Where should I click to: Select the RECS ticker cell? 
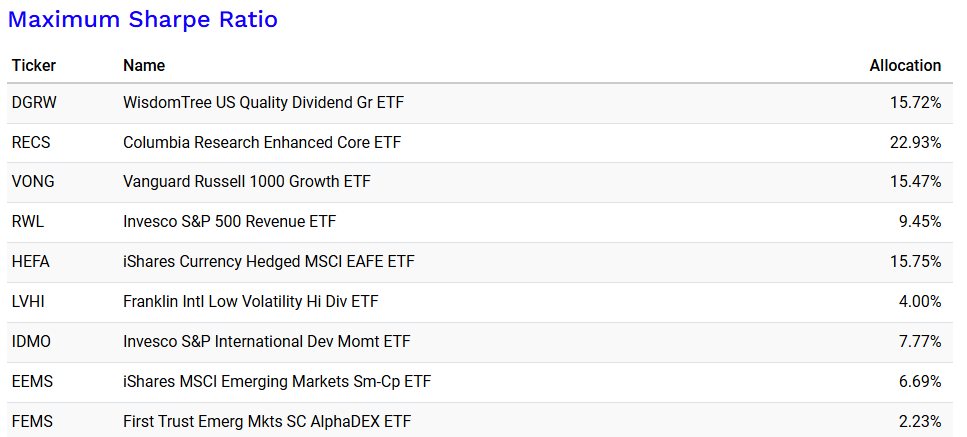[31, 143]
